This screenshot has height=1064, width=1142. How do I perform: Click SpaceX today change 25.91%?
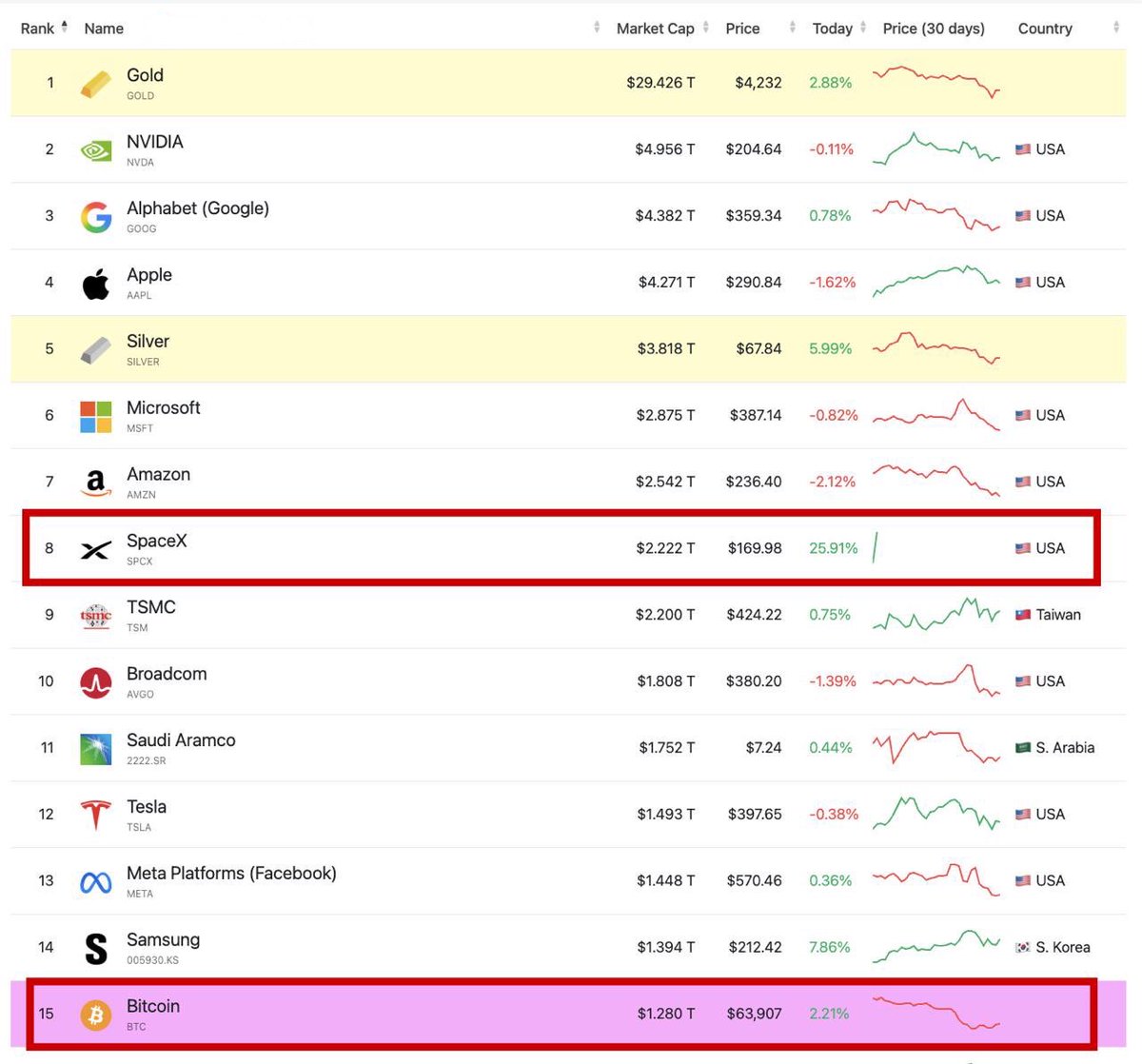coord(834,548)
